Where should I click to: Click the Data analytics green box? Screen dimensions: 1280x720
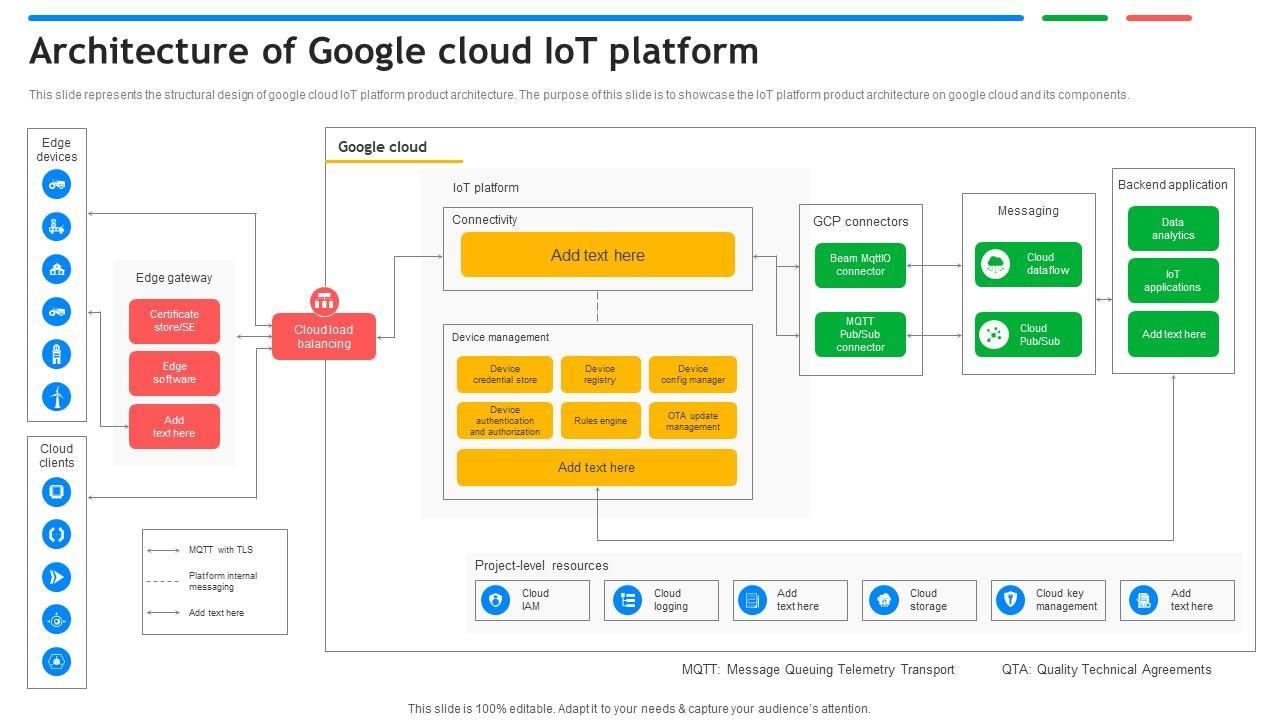(x=1173, y=229)
